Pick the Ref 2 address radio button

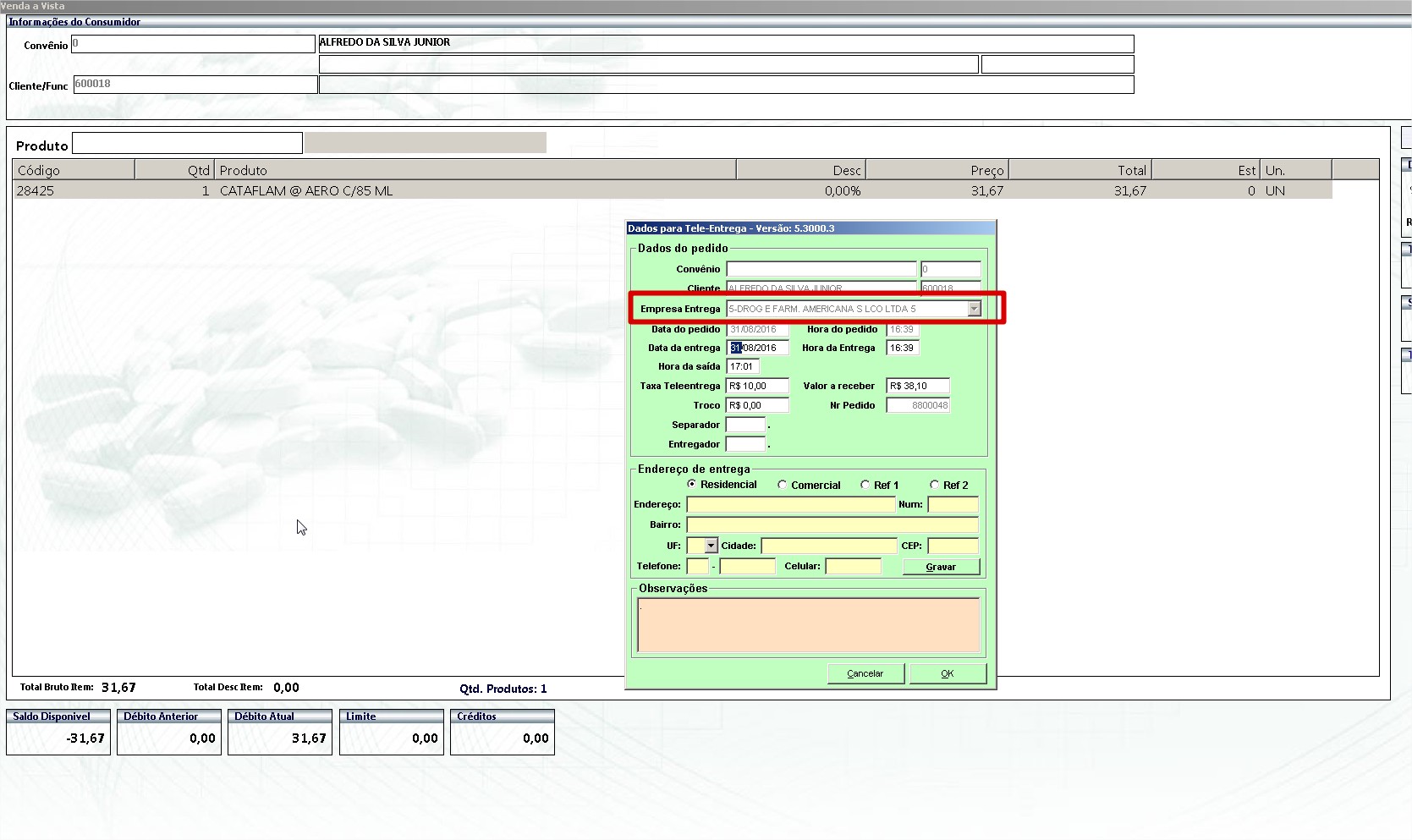[934, 485]
